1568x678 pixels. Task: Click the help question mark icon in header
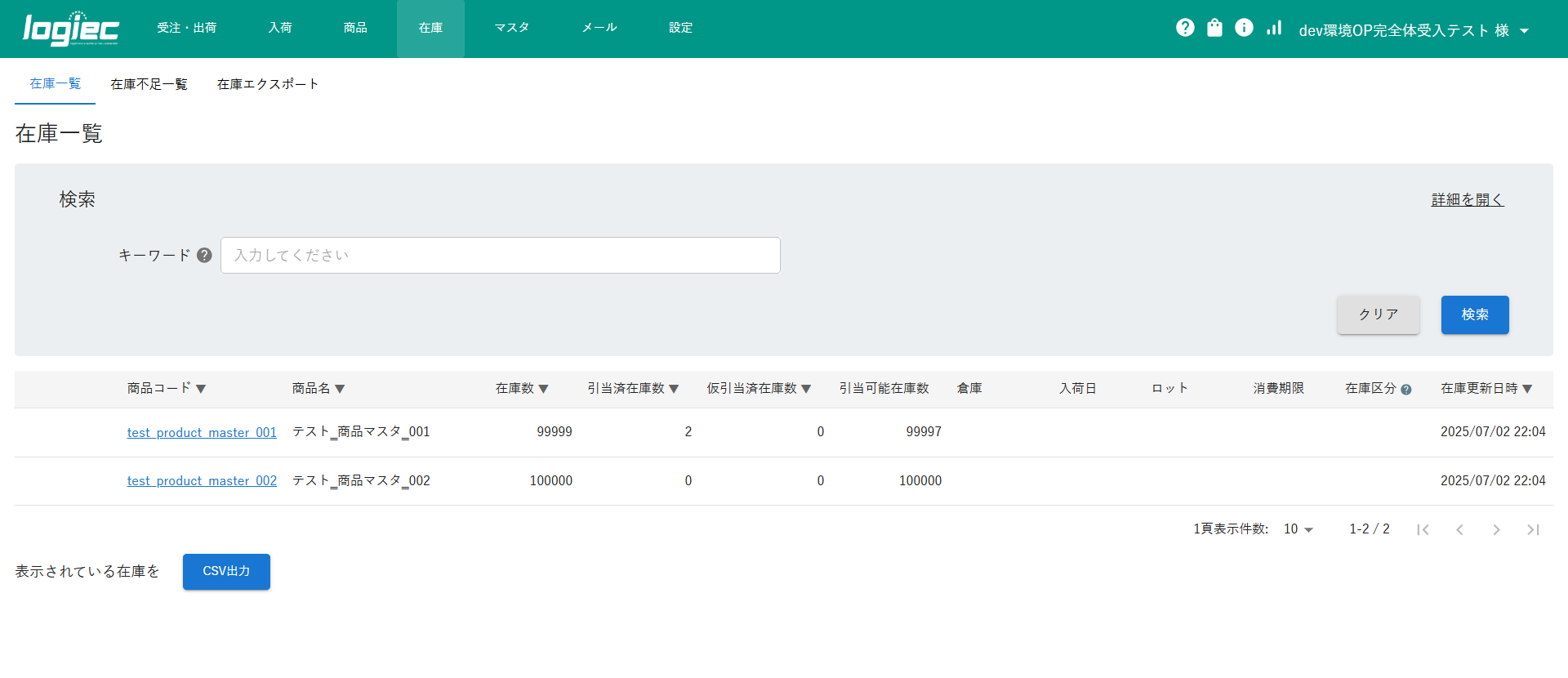[1185, 28]
